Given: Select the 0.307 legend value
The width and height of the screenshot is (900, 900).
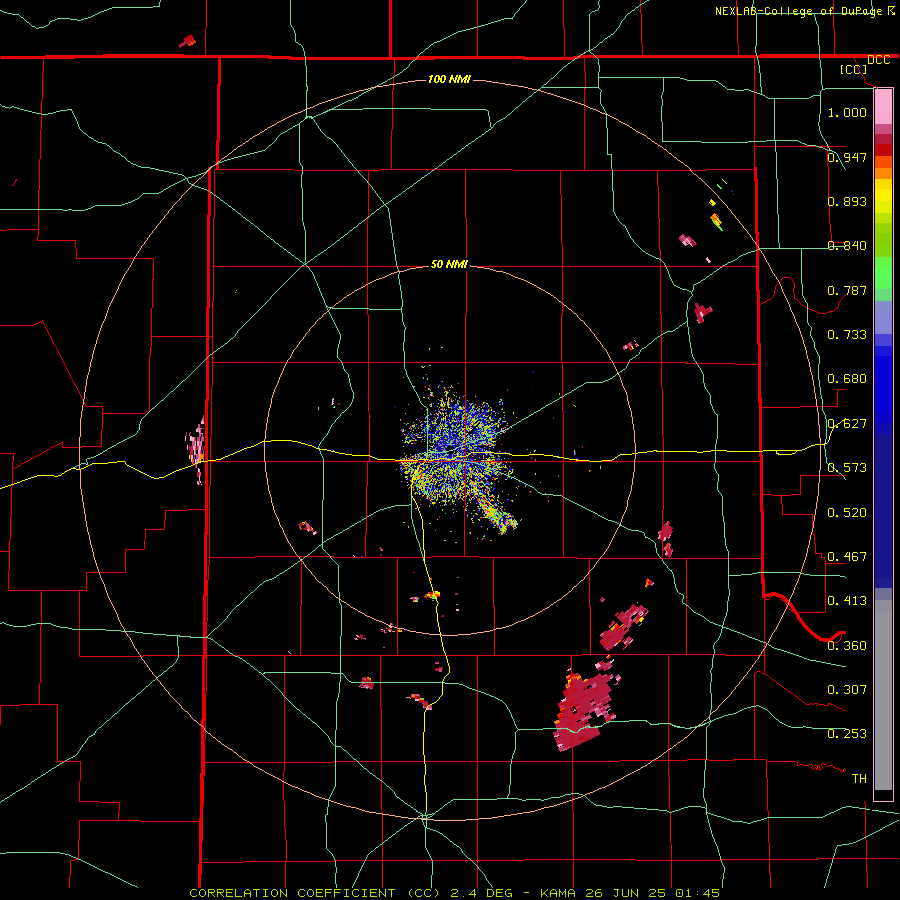Looking at the screenshot, I should 847,689.
